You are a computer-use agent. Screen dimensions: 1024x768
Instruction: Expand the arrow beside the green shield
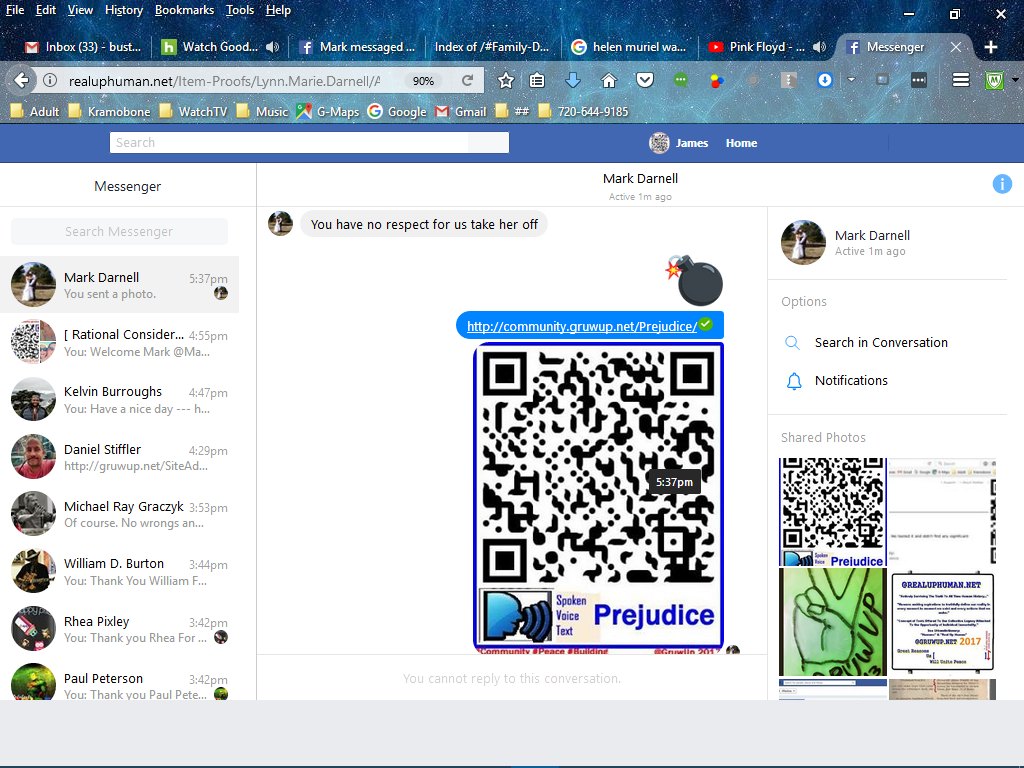(1015, 80)
